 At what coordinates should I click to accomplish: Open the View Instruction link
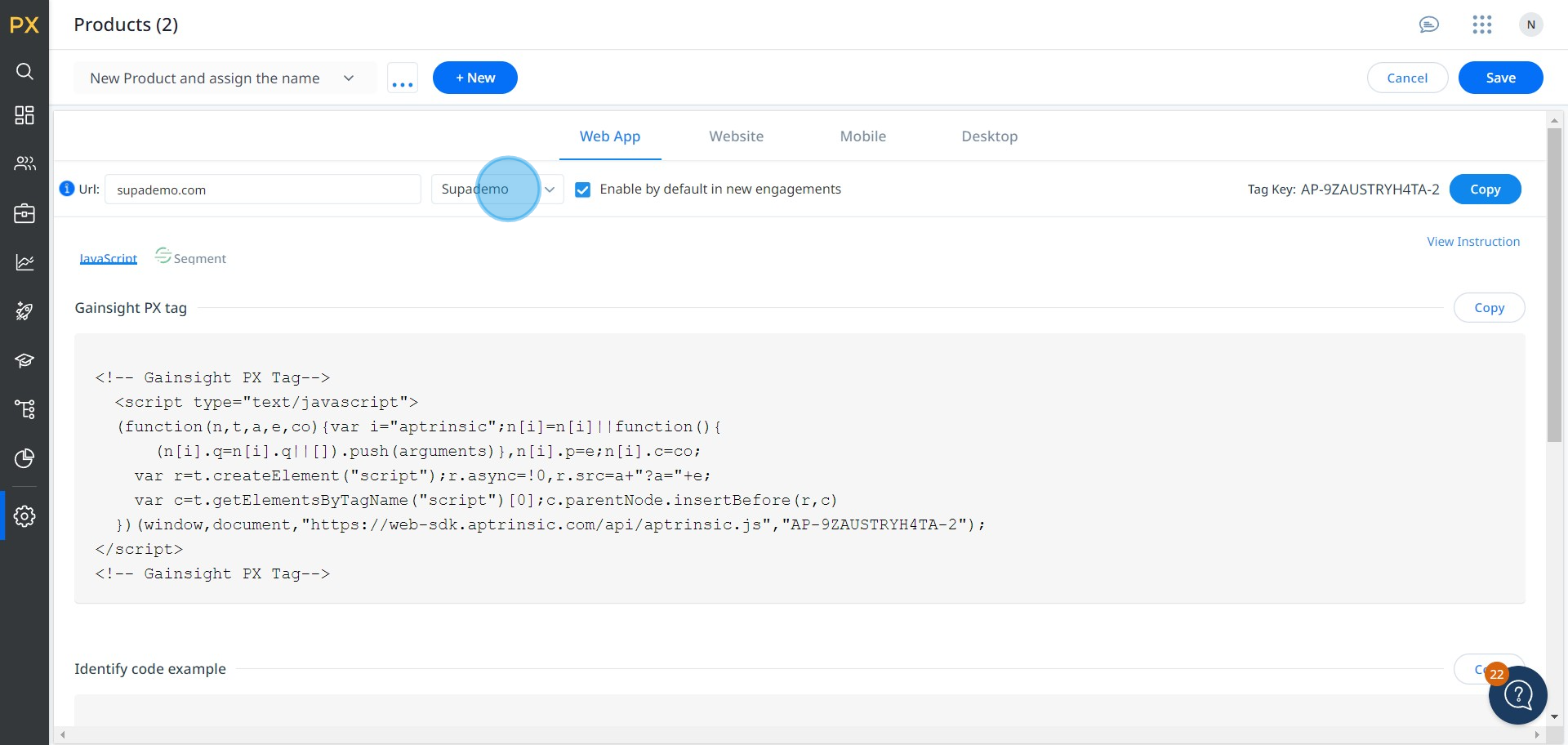click(x=1473, y=242)
